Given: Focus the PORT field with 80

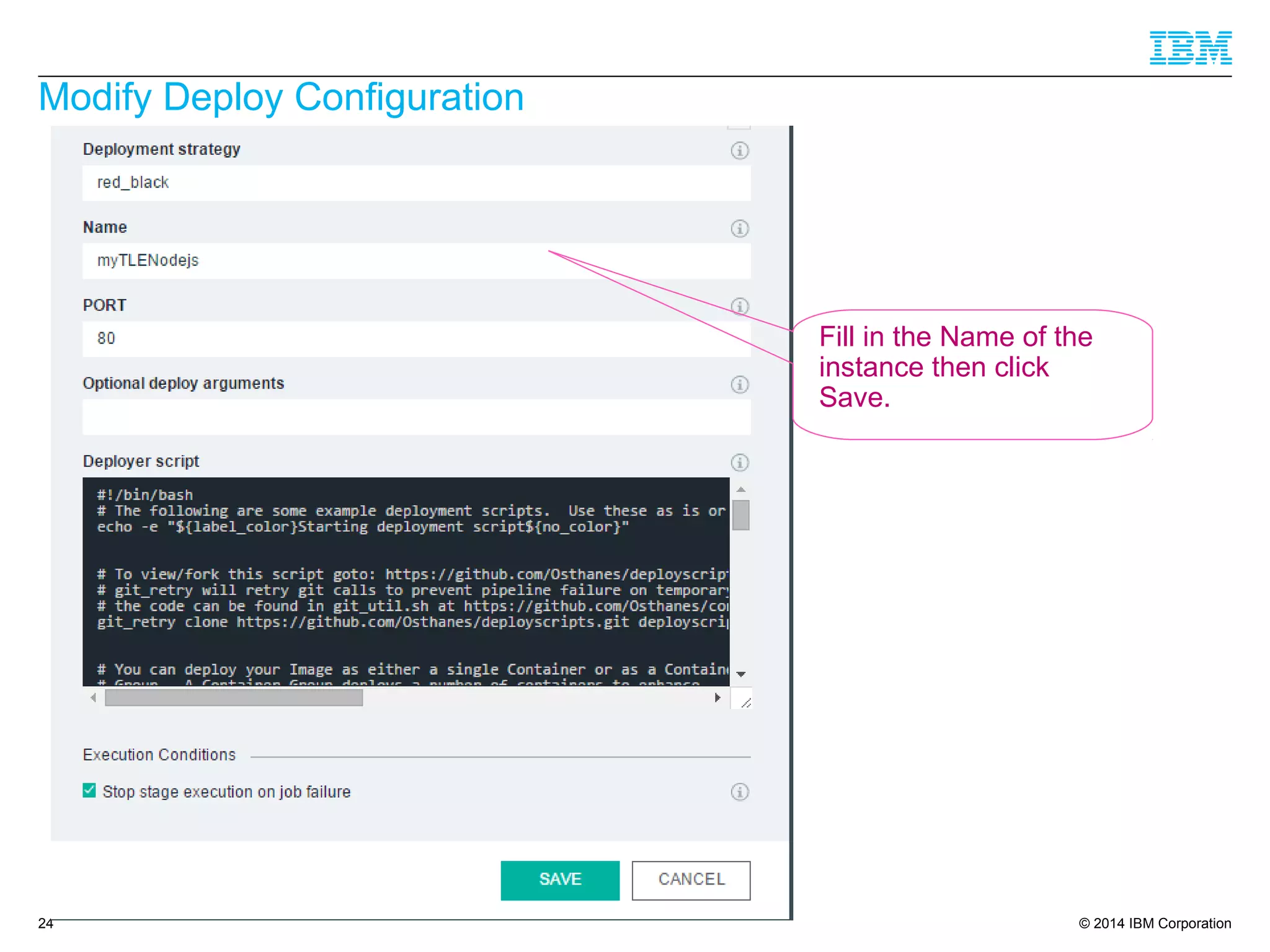Looking at the screenshot, I should click(416, 339).
